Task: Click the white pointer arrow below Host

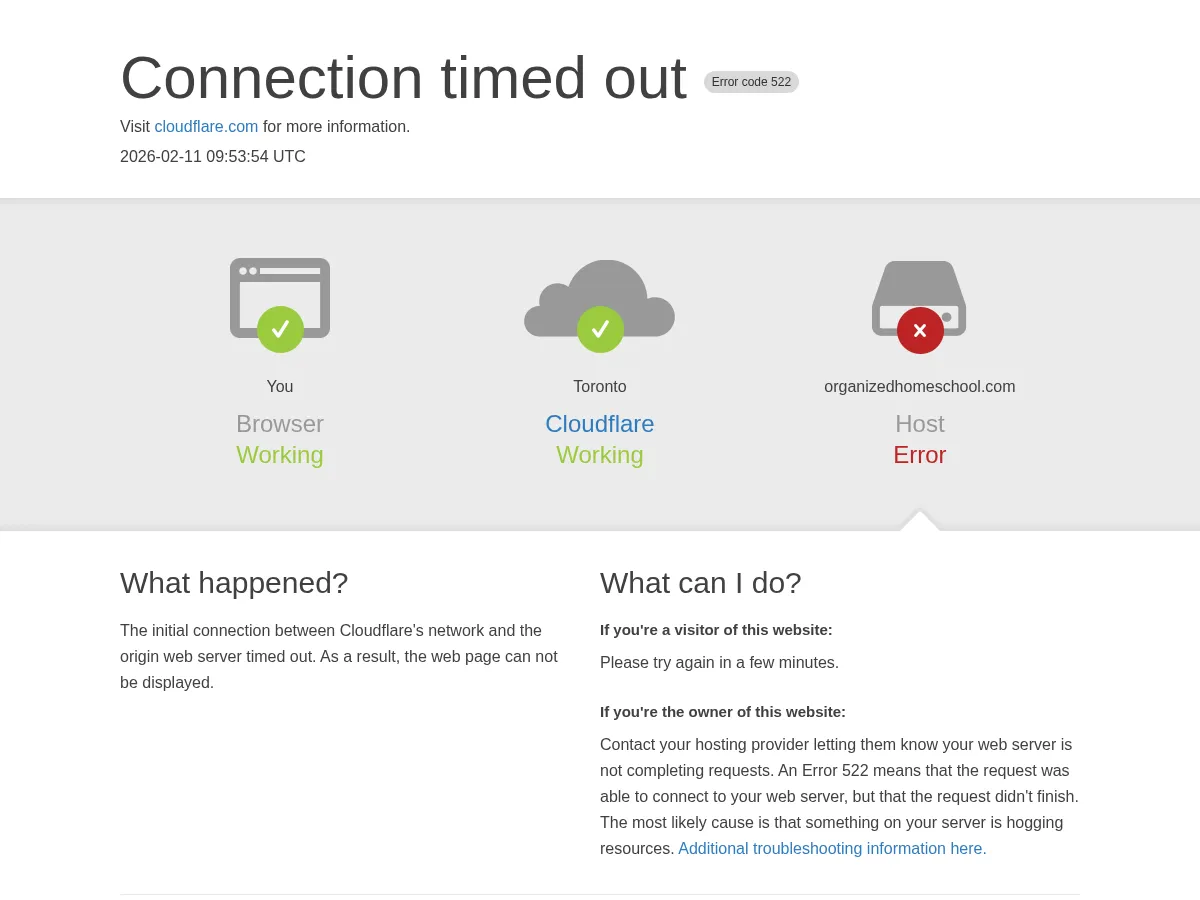Action: coord(920,521)
